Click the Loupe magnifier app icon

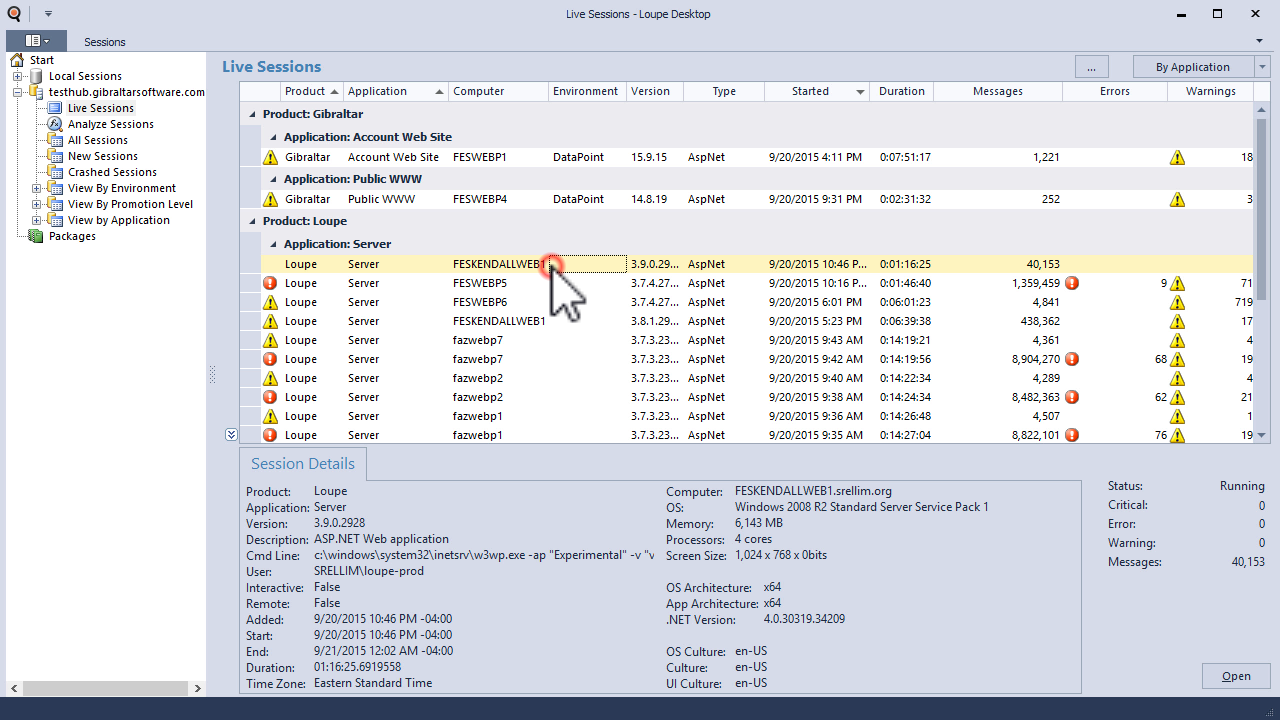[x=14, y=14]
